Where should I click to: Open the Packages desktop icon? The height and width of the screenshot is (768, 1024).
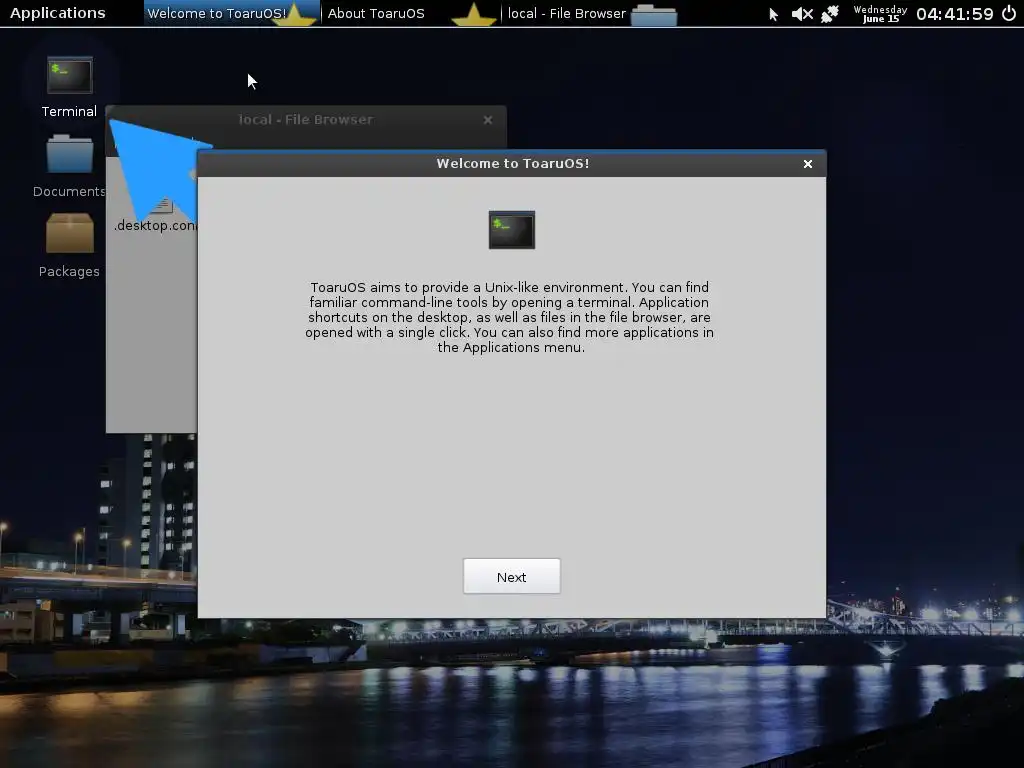[x=69, y=246]
